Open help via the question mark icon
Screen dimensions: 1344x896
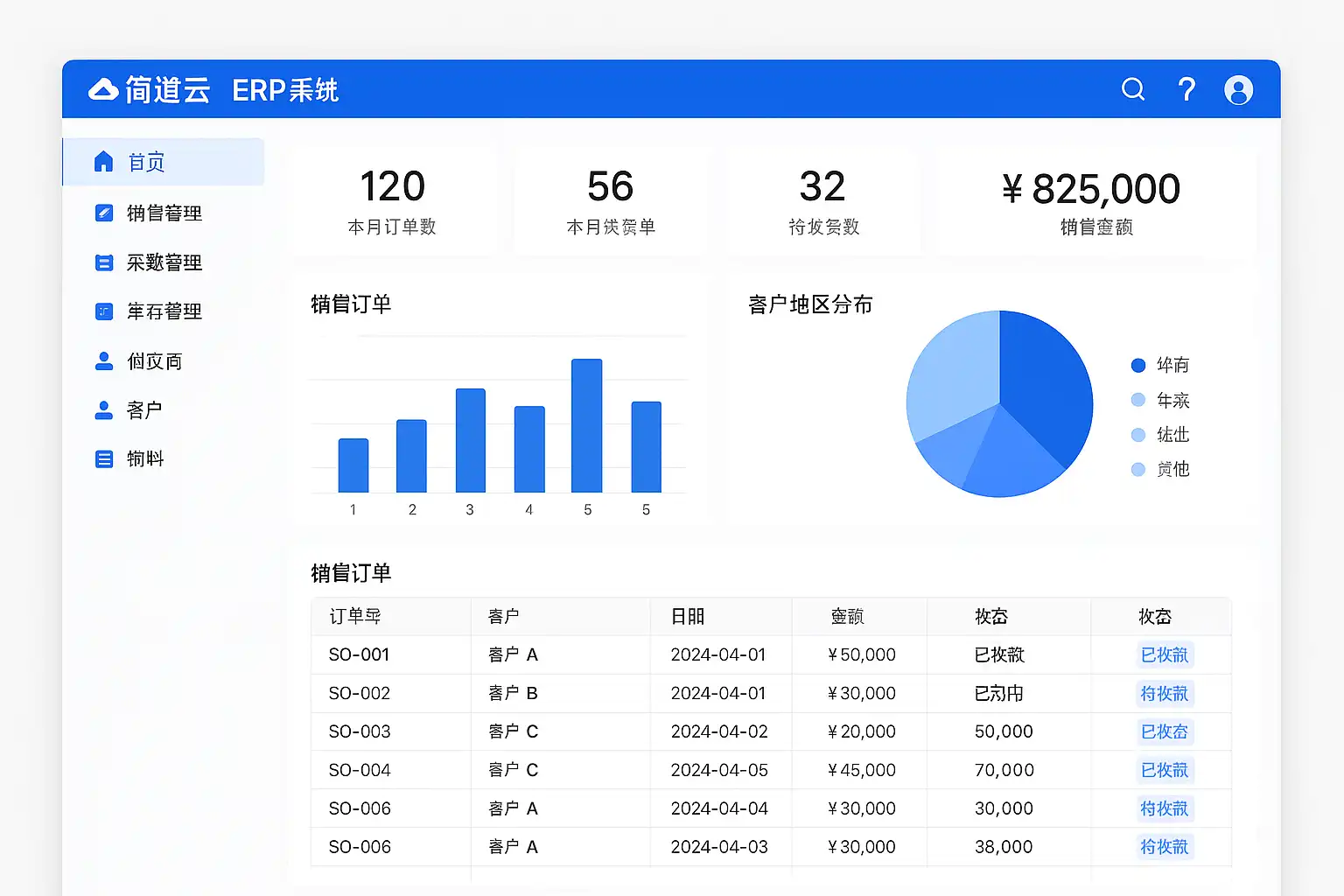coord(1186,89)
